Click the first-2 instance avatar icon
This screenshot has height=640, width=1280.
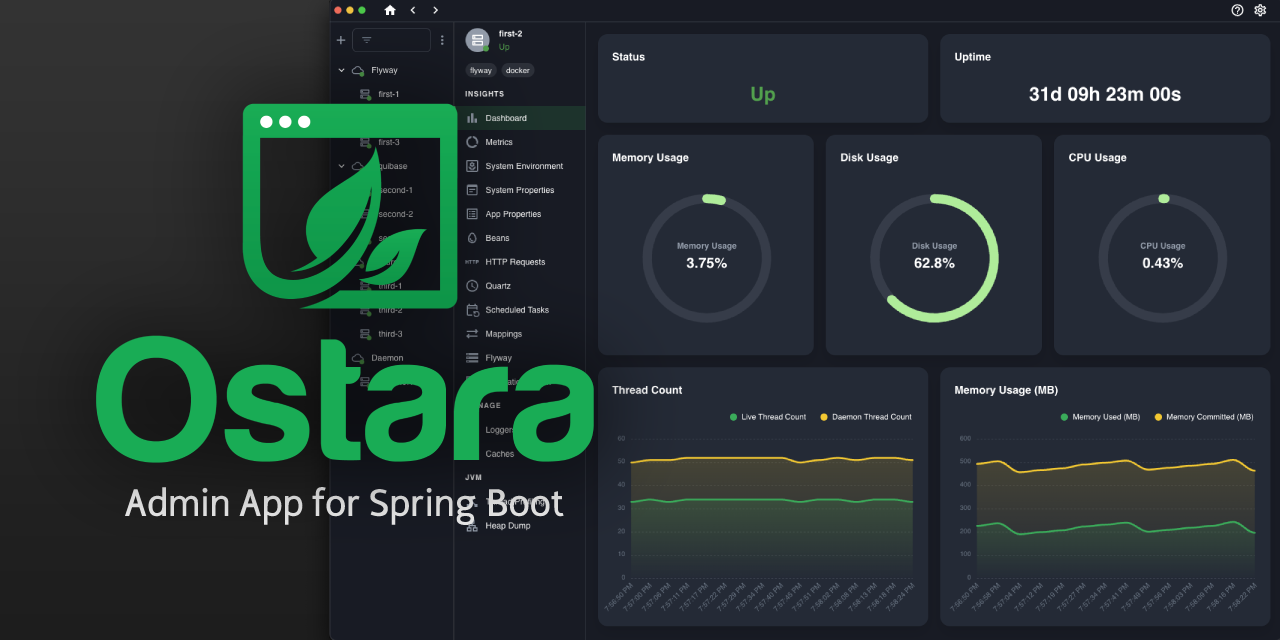click(x=477, y=40)
